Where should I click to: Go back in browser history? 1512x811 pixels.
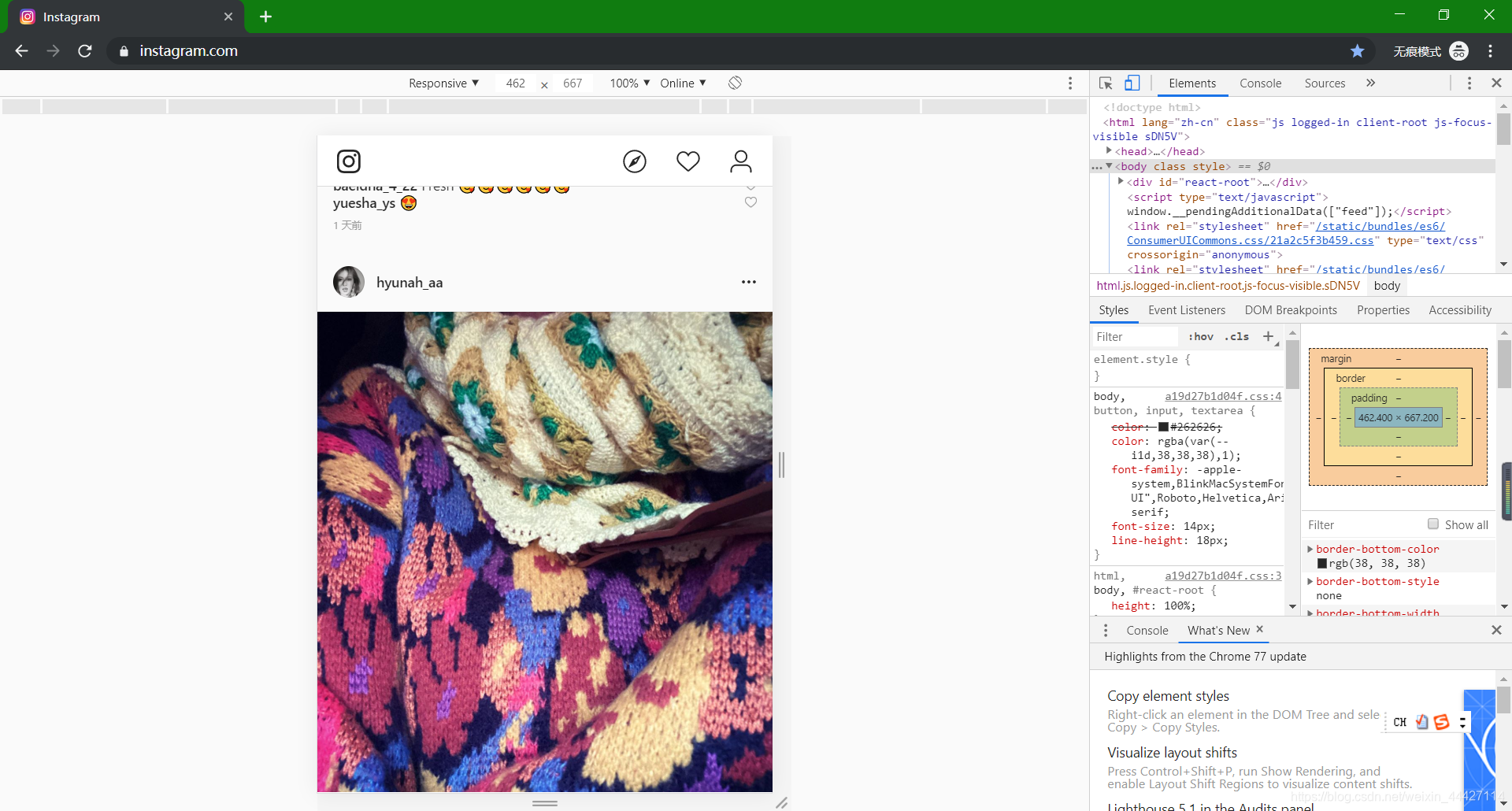click(x=22, y=51)
